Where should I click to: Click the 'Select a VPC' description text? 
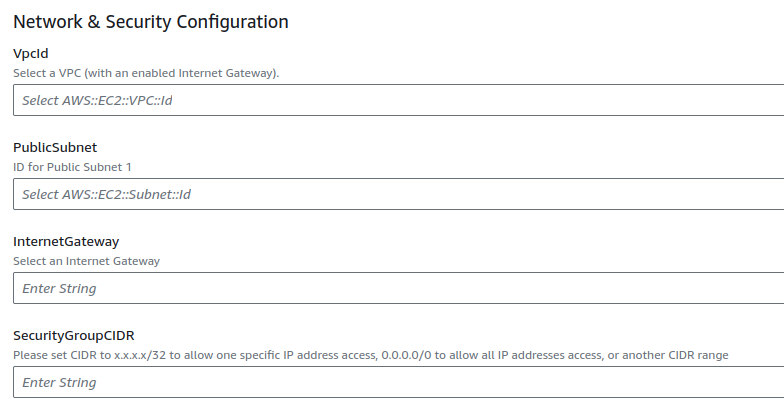[x=146, y=73]
